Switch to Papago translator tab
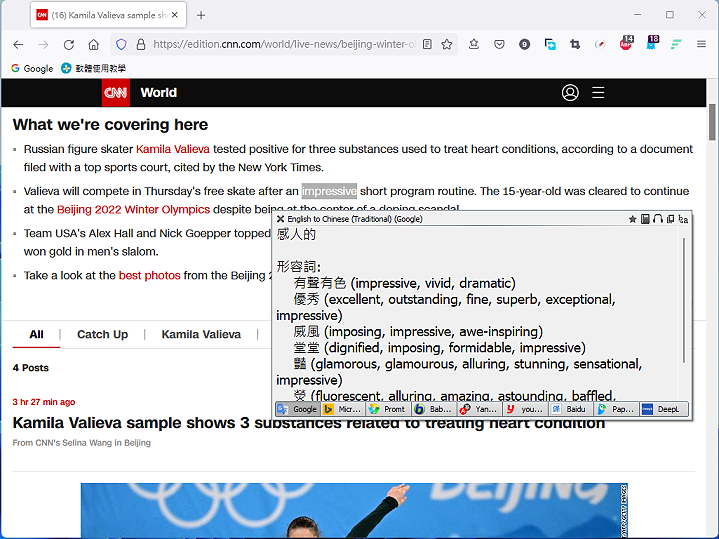The width and height of the screenshot is (719, 539). [x=617, y=409]
